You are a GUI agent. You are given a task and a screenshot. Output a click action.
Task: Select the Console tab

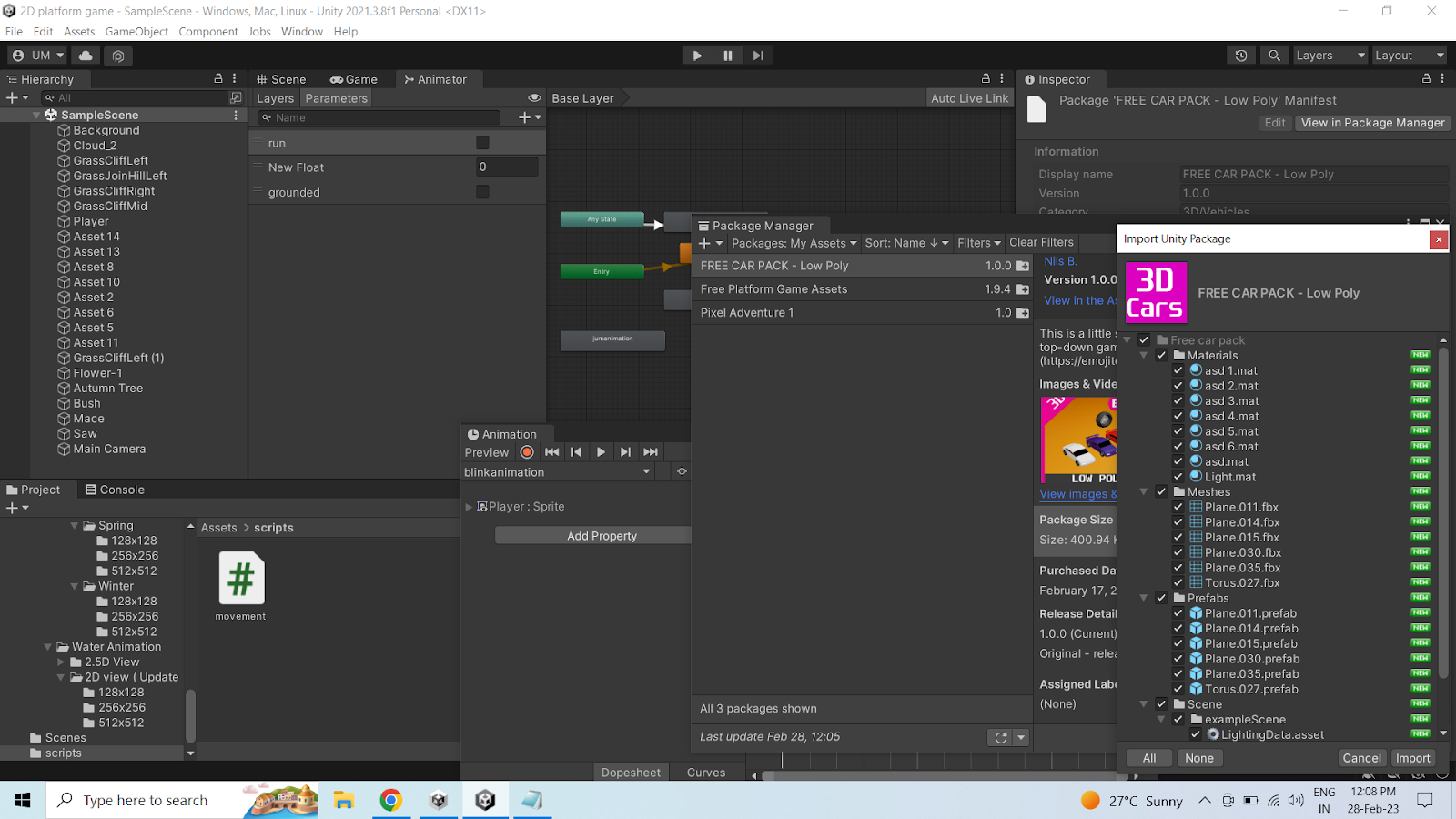[x=115, y=490]
